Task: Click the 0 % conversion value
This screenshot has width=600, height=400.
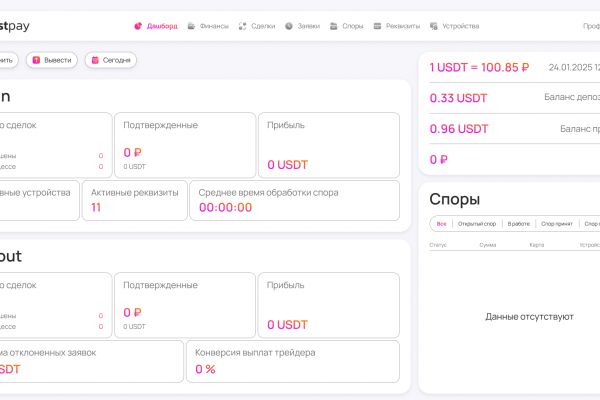Action: (x=205, y=369)
